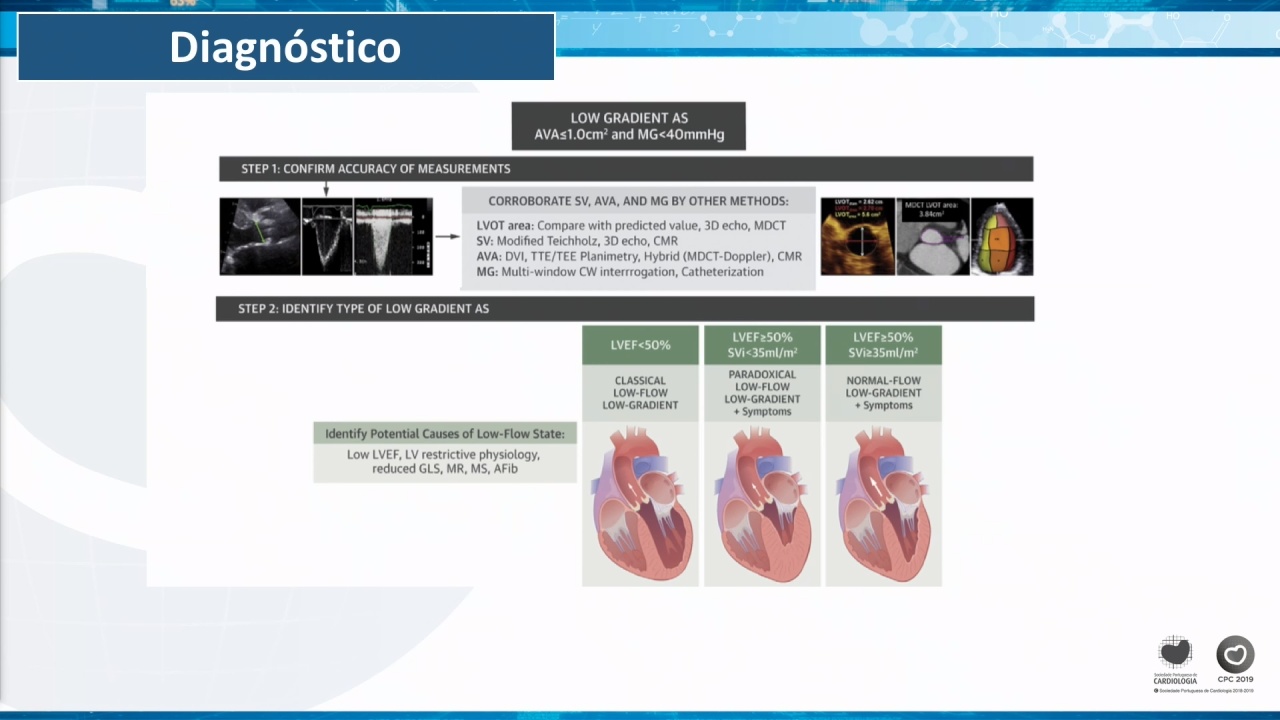Click "CORROBORATE SV, AVA, AND MG BY OTHER METHODS:"

(638, 201)
